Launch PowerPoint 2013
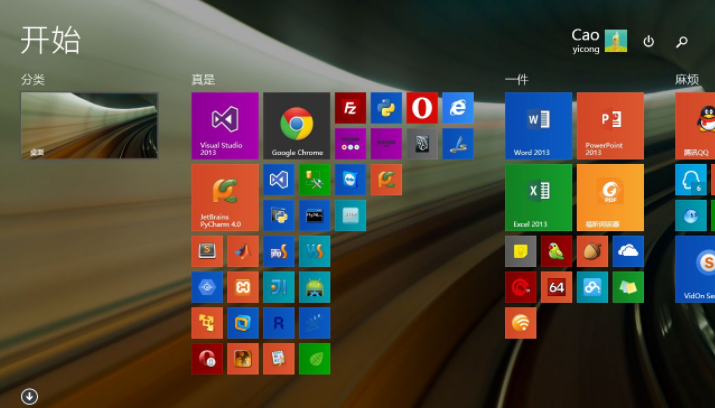 coord(610,126)
